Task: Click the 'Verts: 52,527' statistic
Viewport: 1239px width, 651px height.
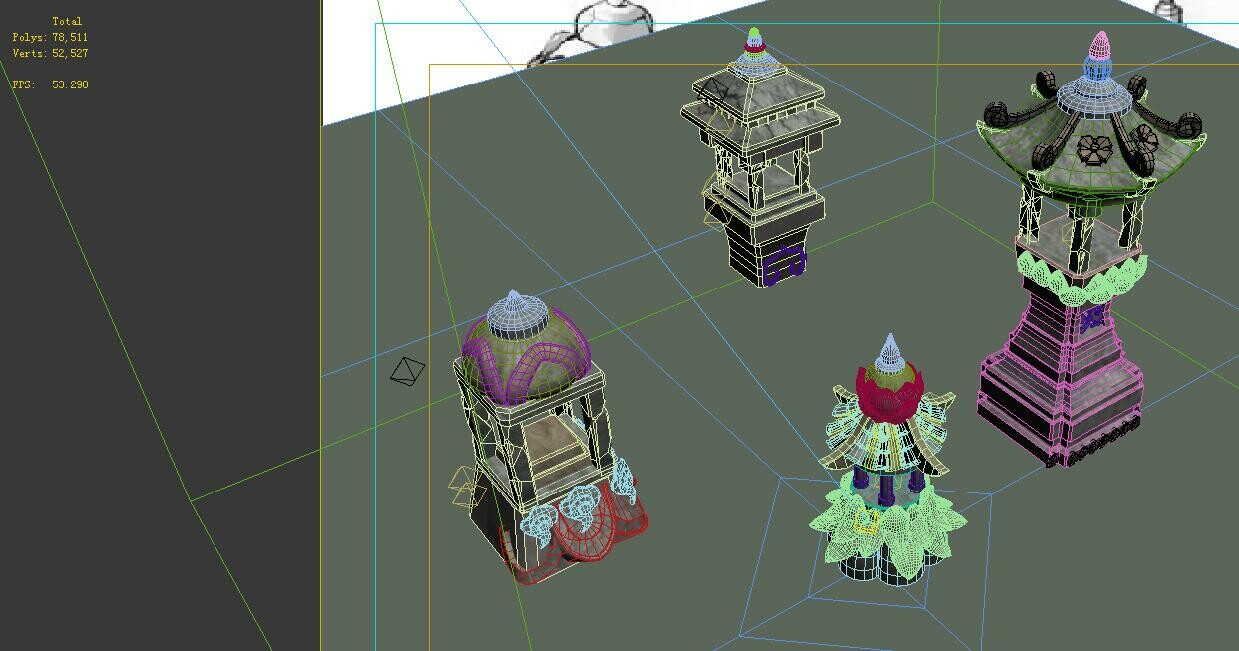Action: point(50,53)
